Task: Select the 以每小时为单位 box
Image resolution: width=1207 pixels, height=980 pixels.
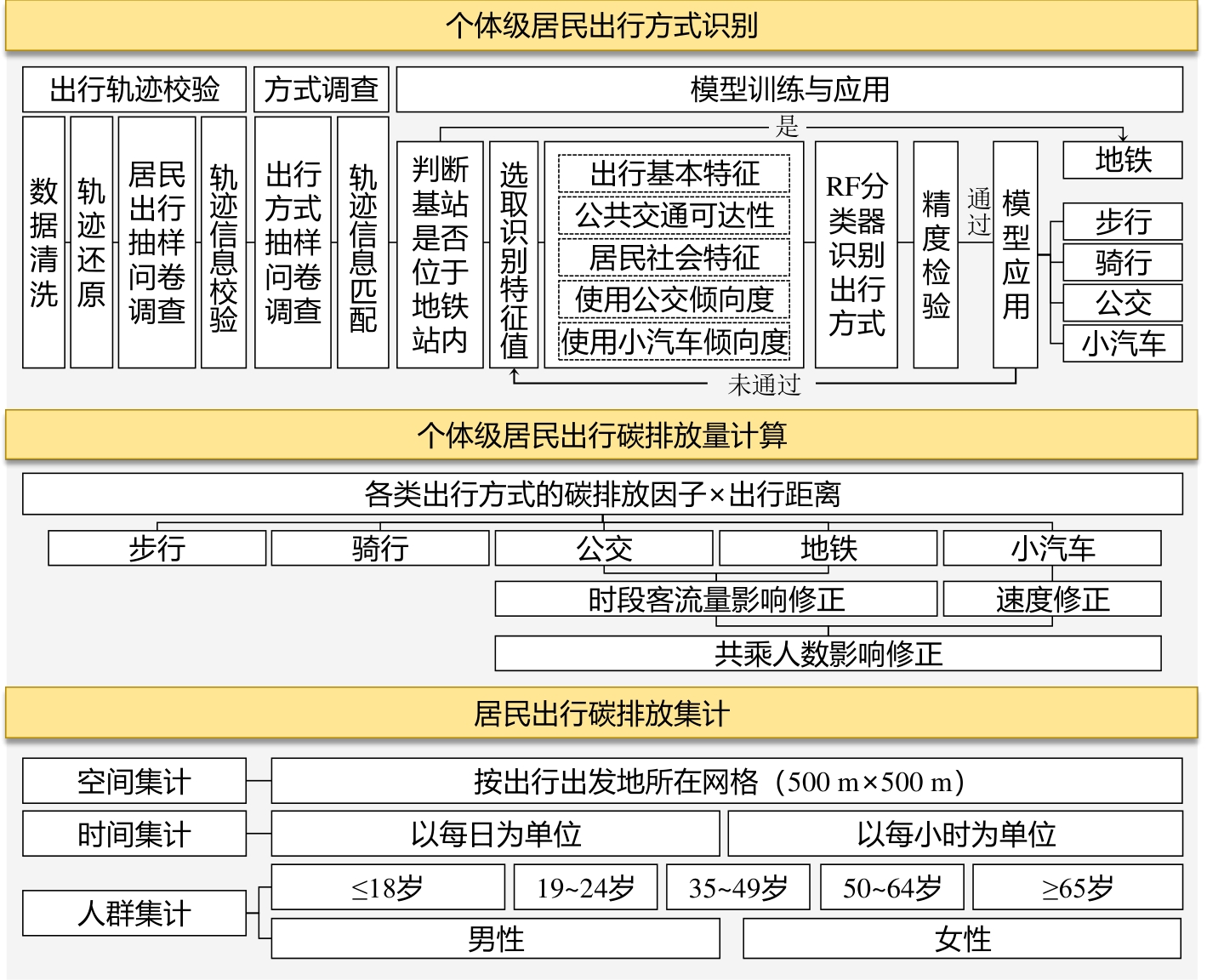Action: tap(955, 834)
